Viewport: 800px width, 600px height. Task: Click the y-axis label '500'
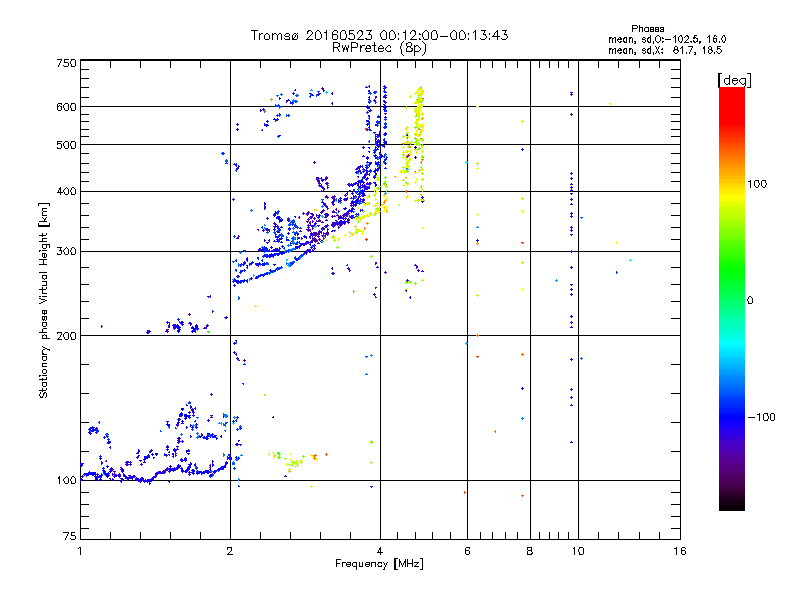tap(66, 145)
